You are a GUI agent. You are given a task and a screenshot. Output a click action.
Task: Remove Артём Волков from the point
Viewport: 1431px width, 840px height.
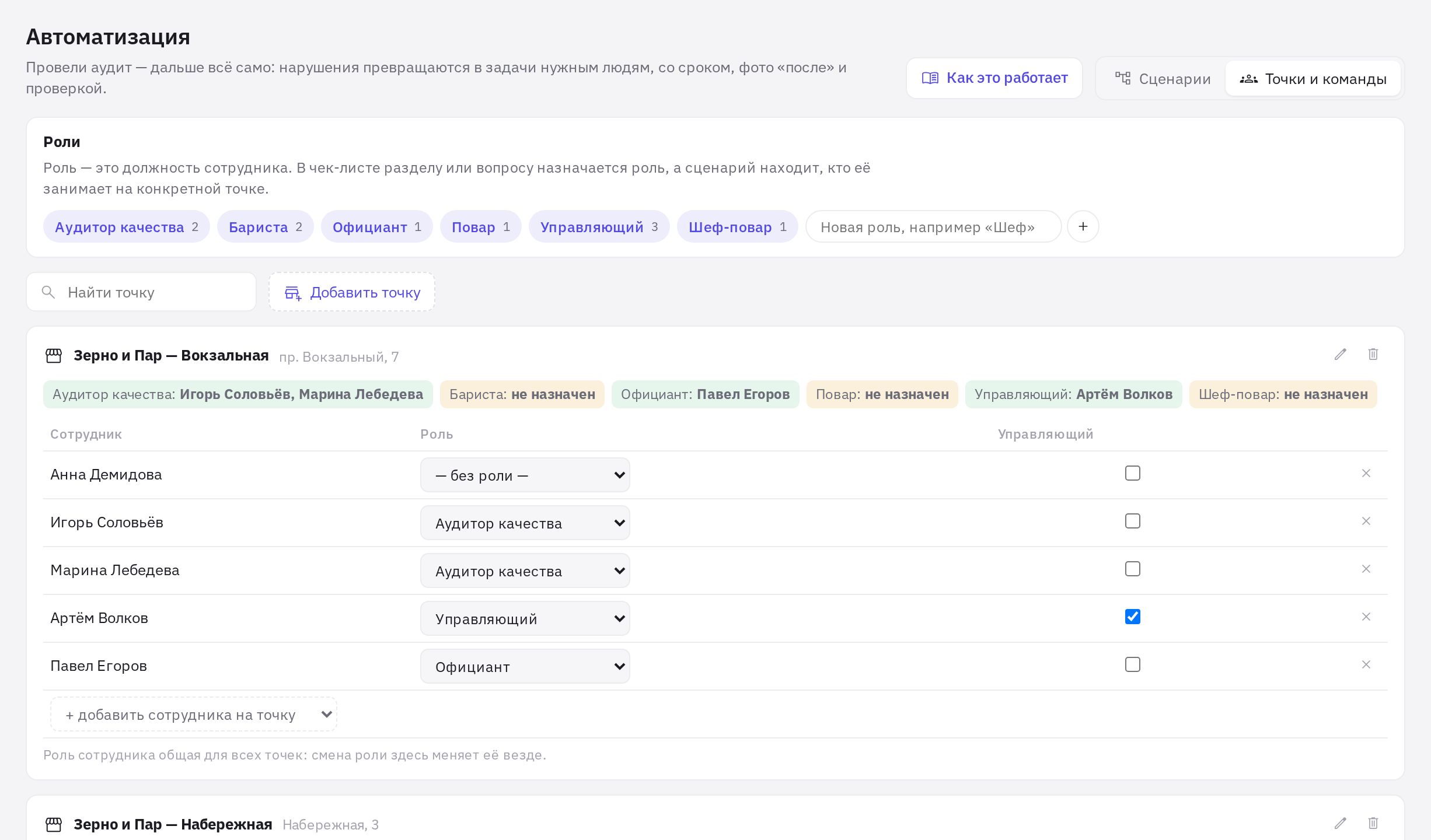(1366, 617)
